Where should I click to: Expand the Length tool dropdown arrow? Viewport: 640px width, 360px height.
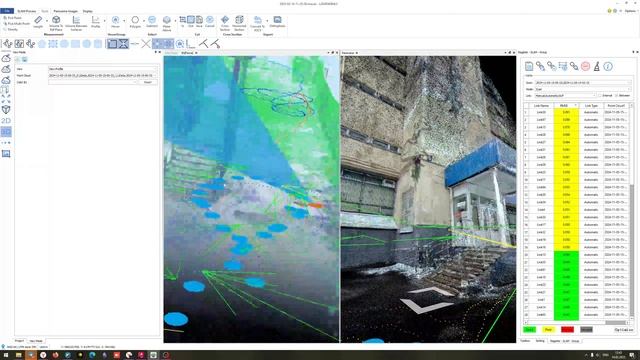[x=47, y=20]
